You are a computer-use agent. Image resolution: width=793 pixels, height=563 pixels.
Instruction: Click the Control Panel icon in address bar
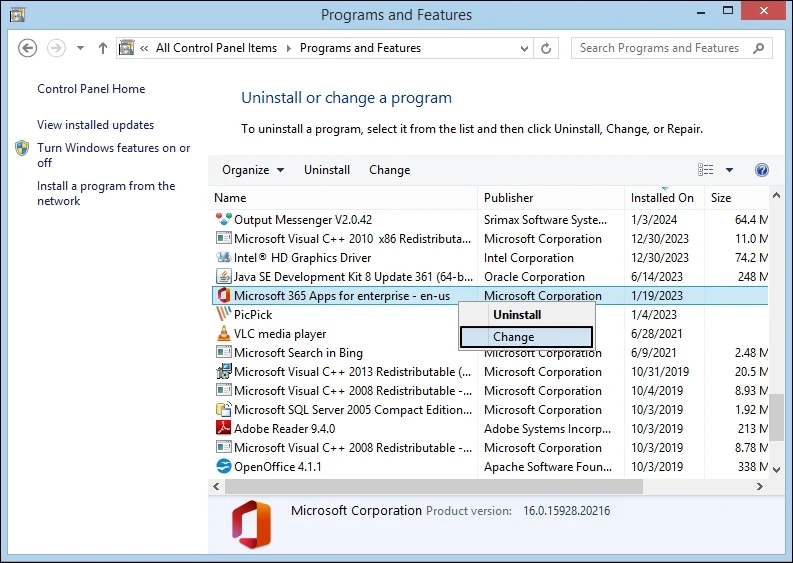[126, 48]
